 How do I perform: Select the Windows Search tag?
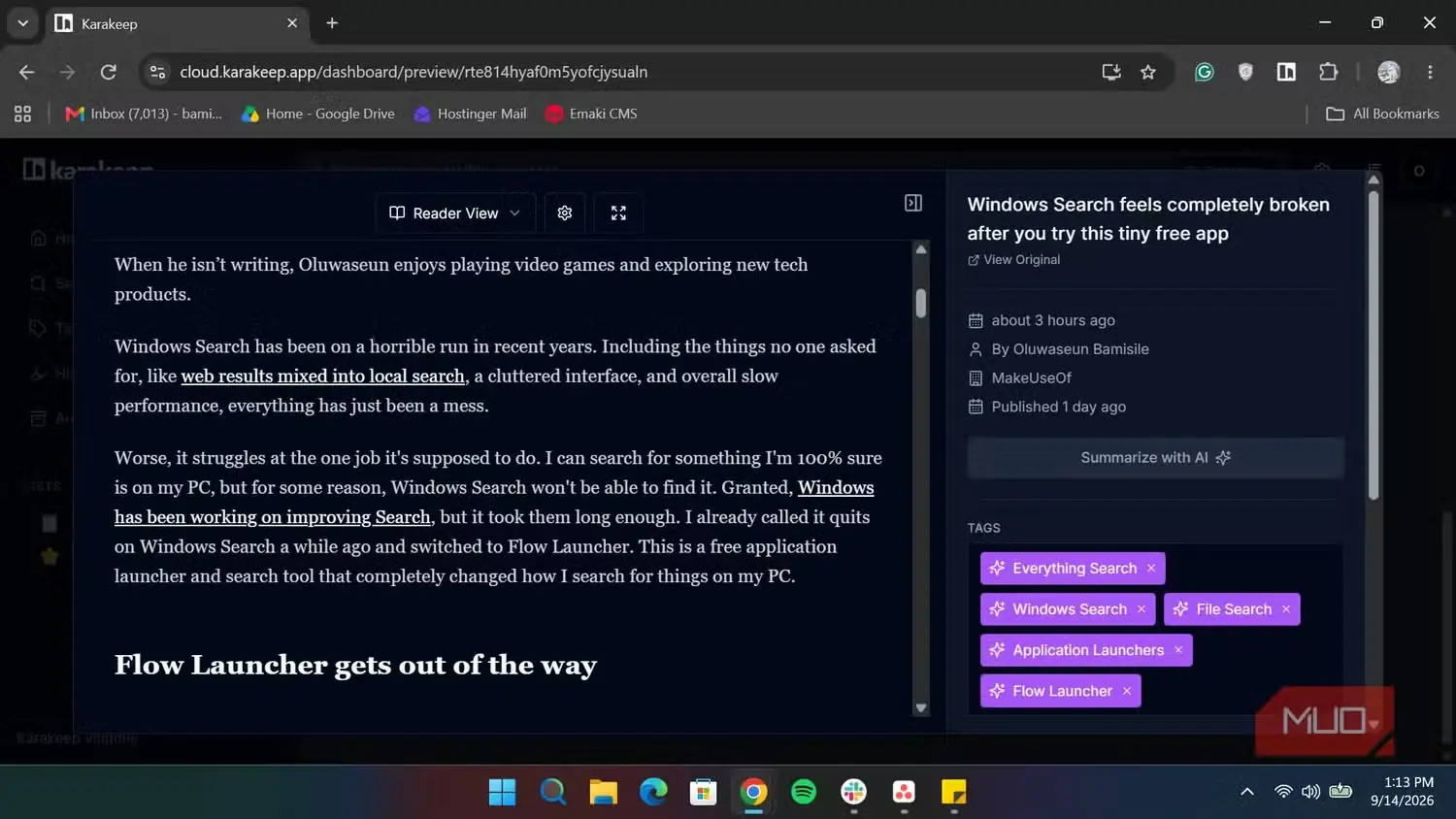1070,609
